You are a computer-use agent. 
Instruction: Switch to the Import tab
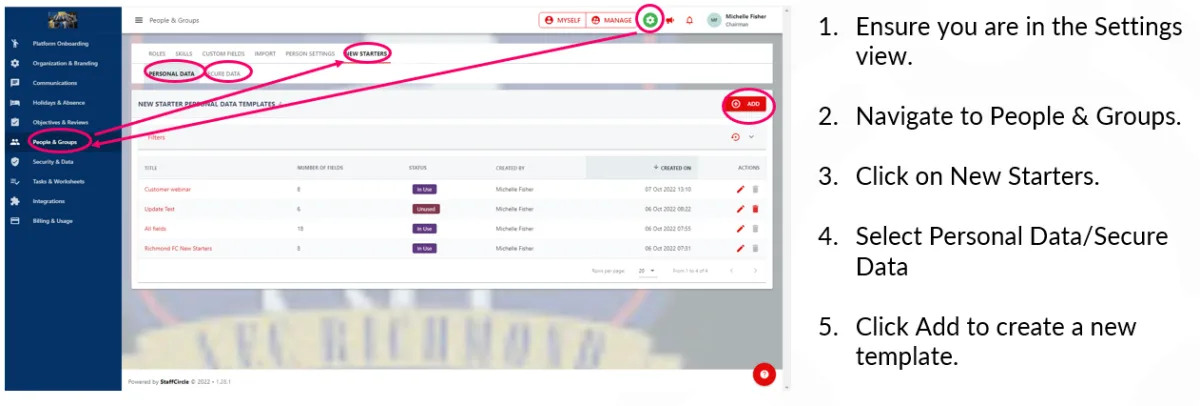pyautogui.click(x=265, y=53)
